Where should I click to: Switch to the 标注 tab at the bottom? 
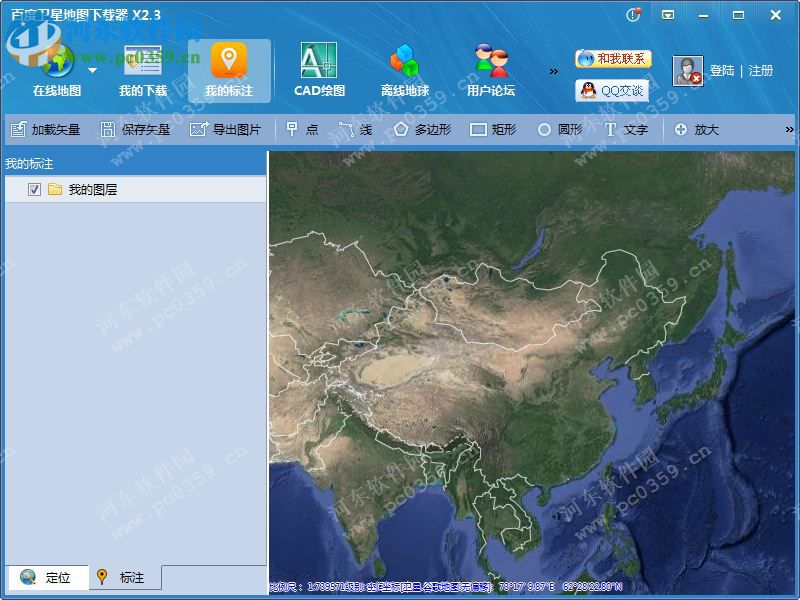click(126, 578)
